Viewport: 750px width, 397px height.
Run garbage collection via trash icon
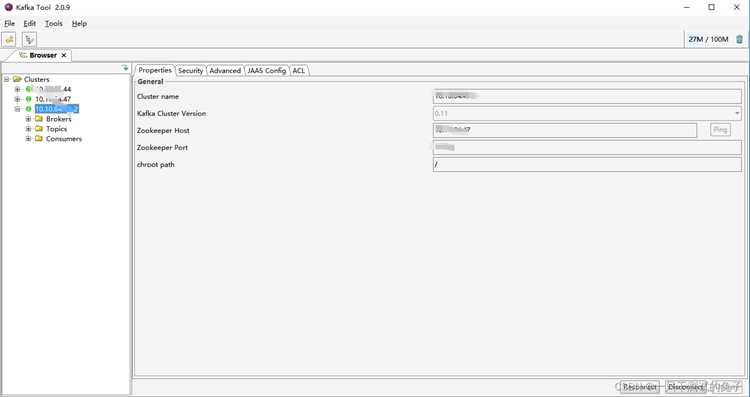(739, 39)
